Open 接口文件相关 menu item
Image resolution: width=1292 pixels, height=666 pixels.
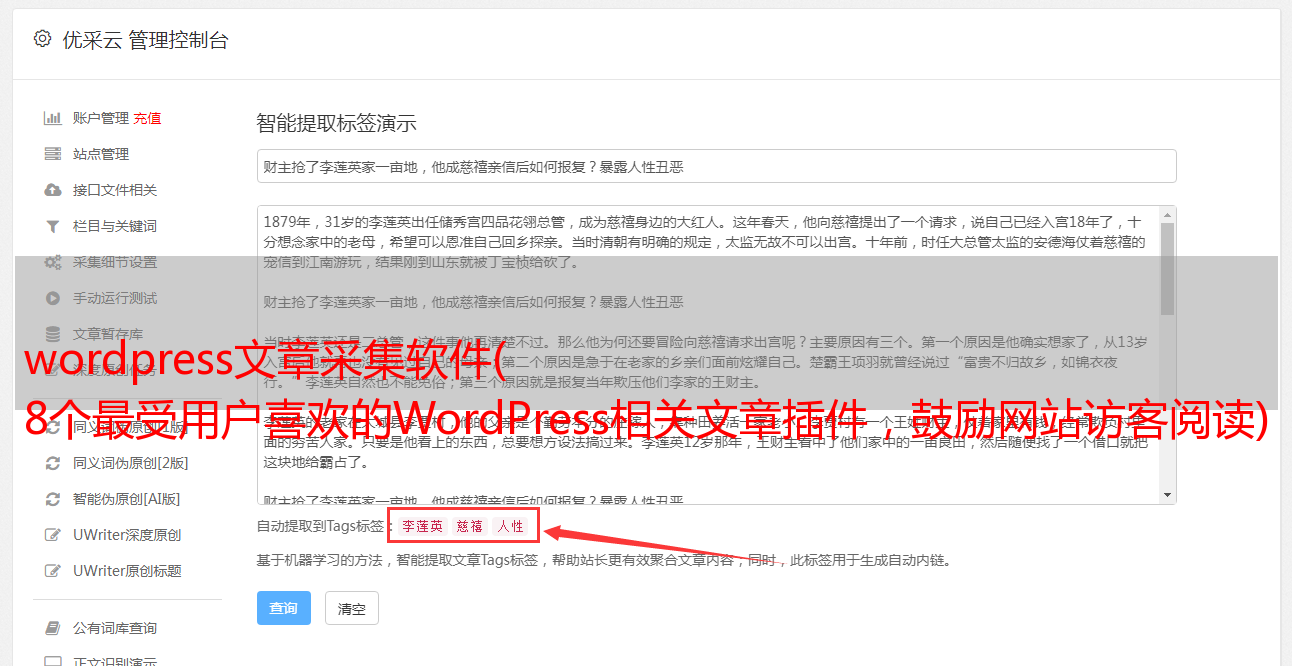[x=115, y=190]
